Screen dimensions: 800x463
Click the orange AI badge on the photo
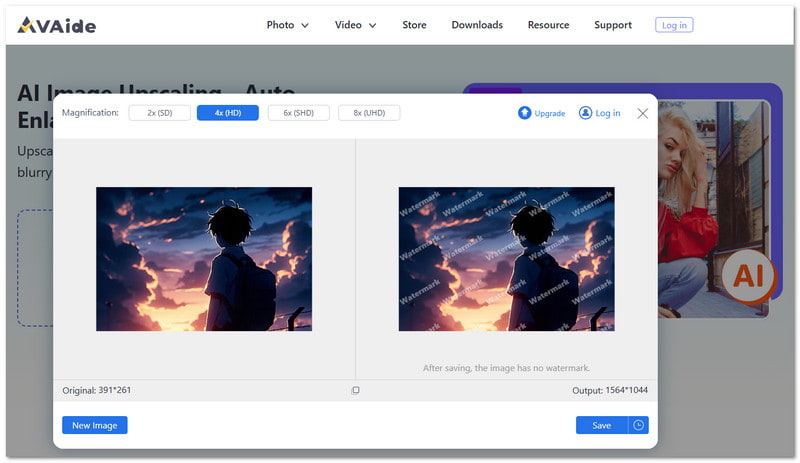(x=748, y=276)
